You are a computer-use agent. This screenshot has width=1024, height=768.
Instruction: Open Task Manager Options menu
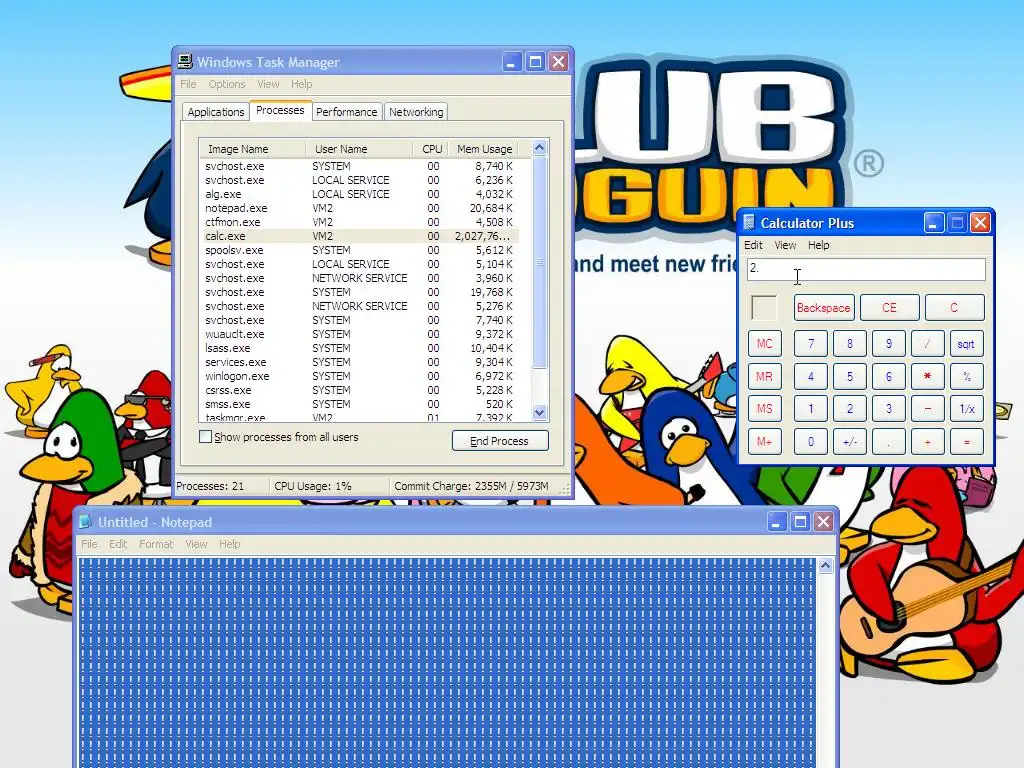pyautogui.click(x=227, y=84)
